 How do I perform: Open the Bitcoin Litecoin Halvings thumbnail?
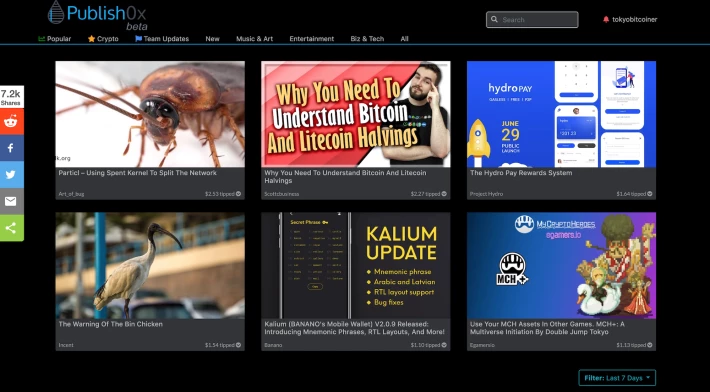(355, 114)
